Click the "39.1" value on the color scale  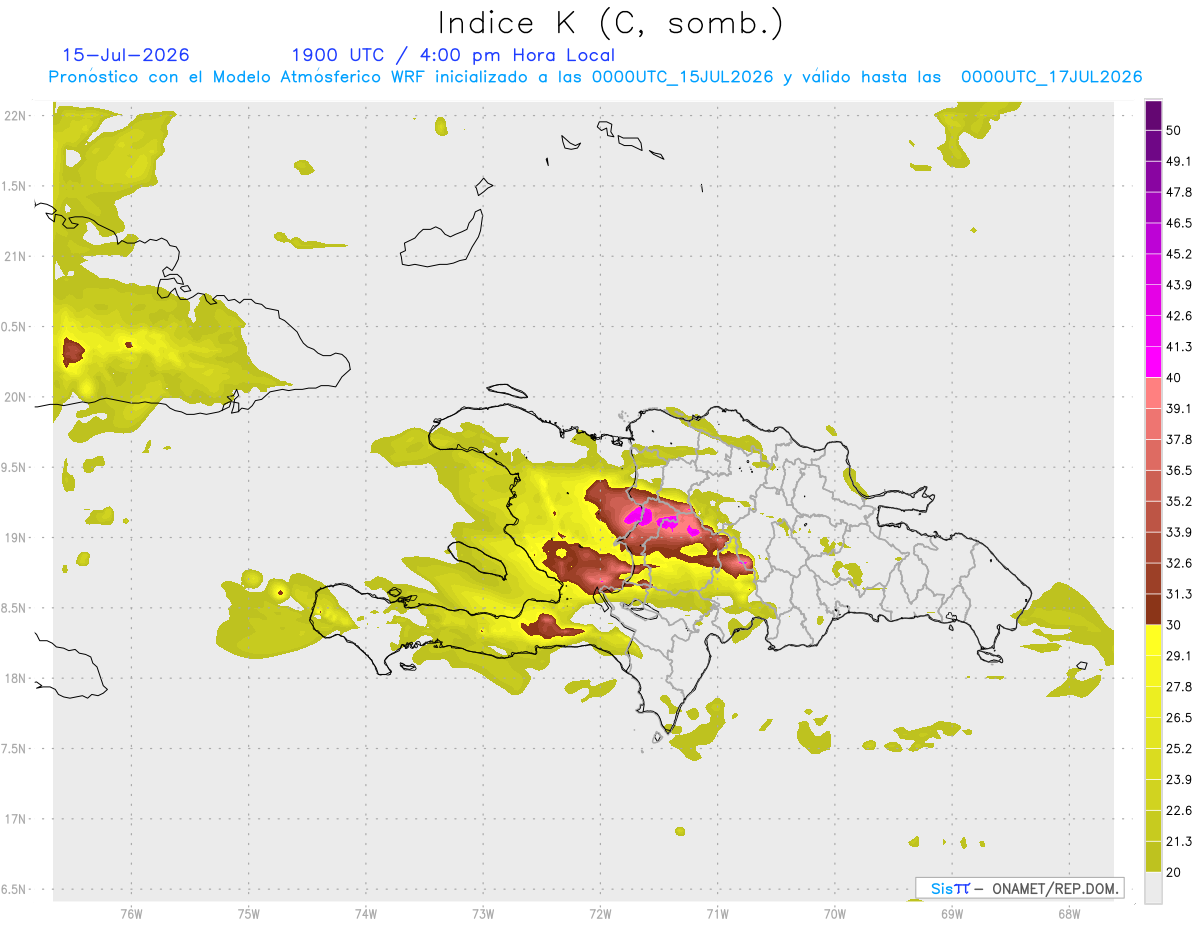[x=1179, y=408]
